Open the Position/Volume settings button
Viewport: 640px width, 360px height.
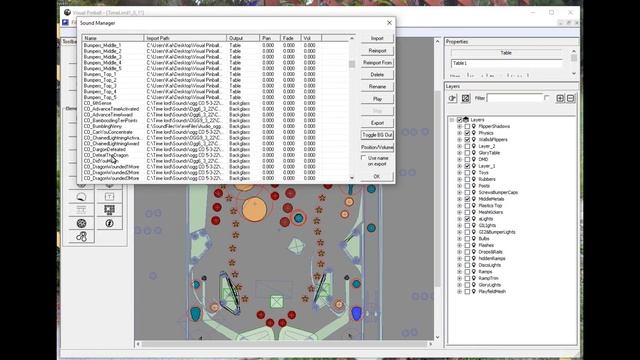(377, 147)
